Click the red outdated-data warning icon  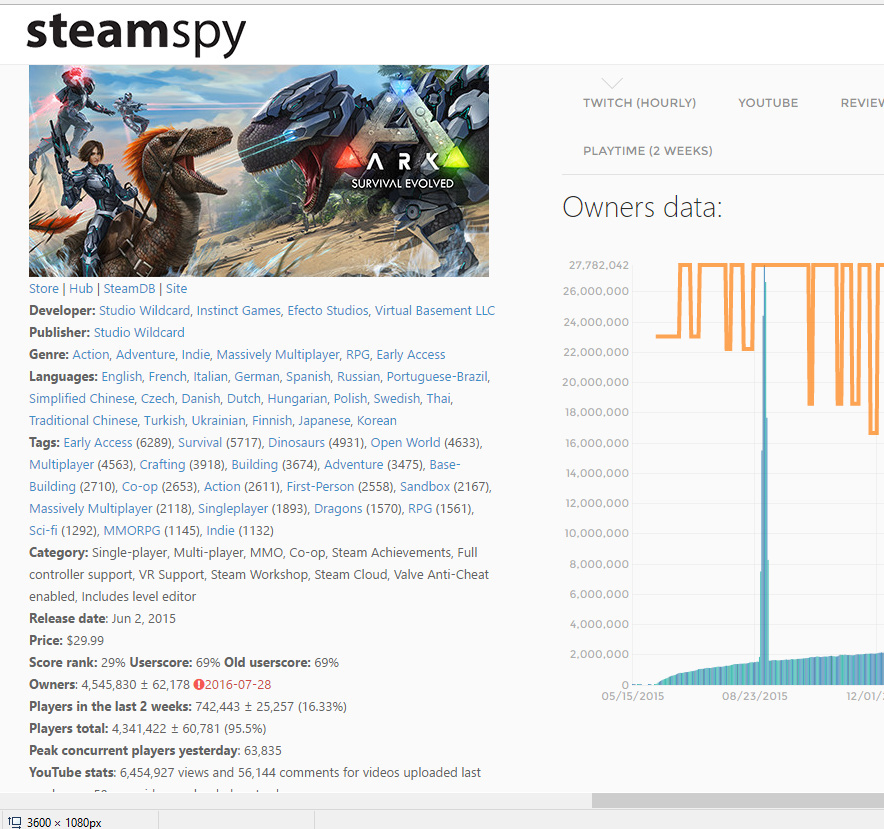[x=198, y=685]
